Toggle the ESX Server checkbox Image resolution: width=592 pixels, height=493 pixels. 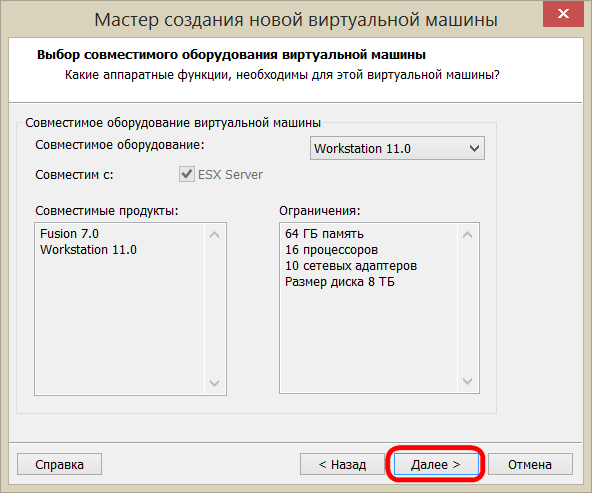coord(187,174)
